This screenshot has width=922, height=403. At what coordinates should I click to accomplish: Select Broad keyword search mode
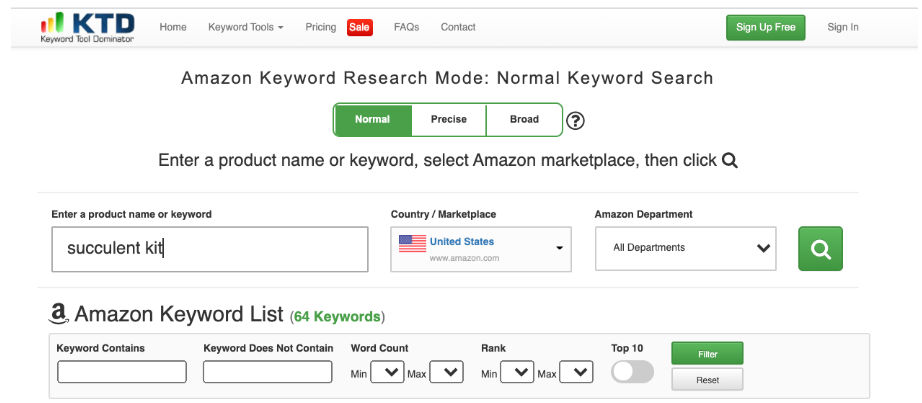[524, 119]
